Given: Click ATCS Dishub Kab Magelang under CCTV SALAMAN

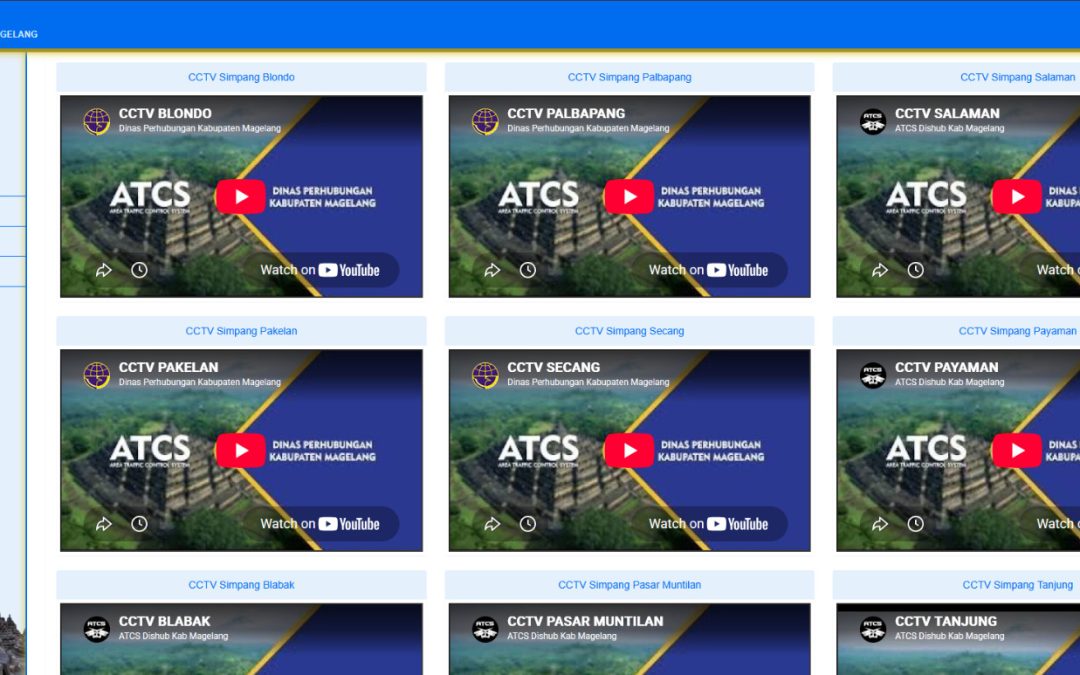Looking at the screenshot, I should tap(949, 128).
